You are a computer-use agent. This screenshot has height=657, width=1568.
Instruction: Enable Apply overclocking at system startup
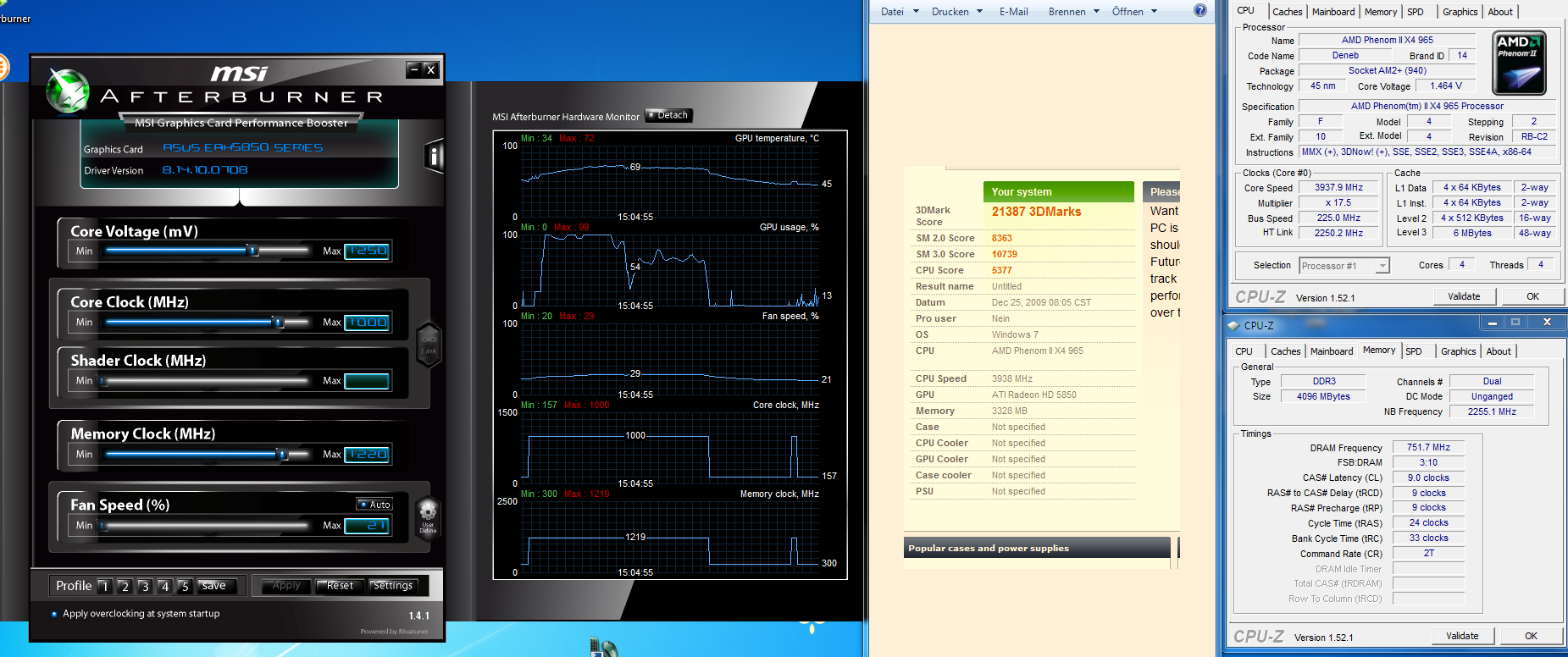(x=136, y=614)
